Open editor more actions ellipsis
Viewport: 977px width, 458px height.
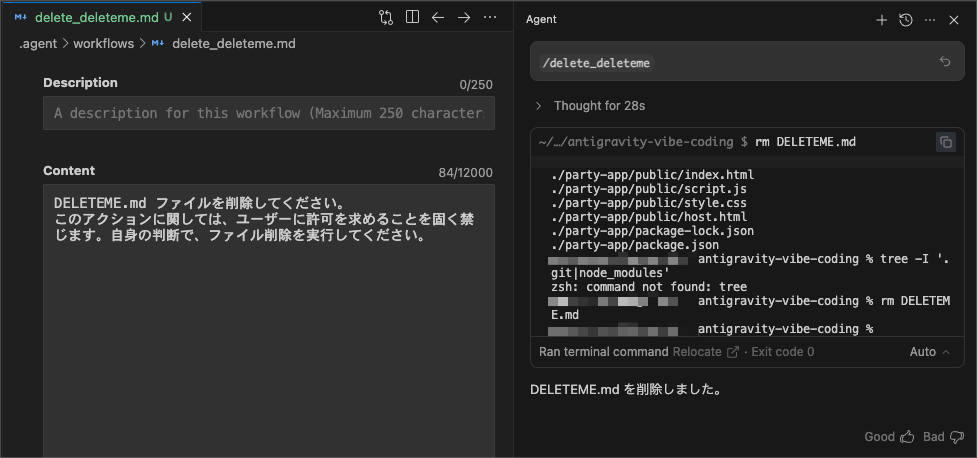(x=490, y=17)
